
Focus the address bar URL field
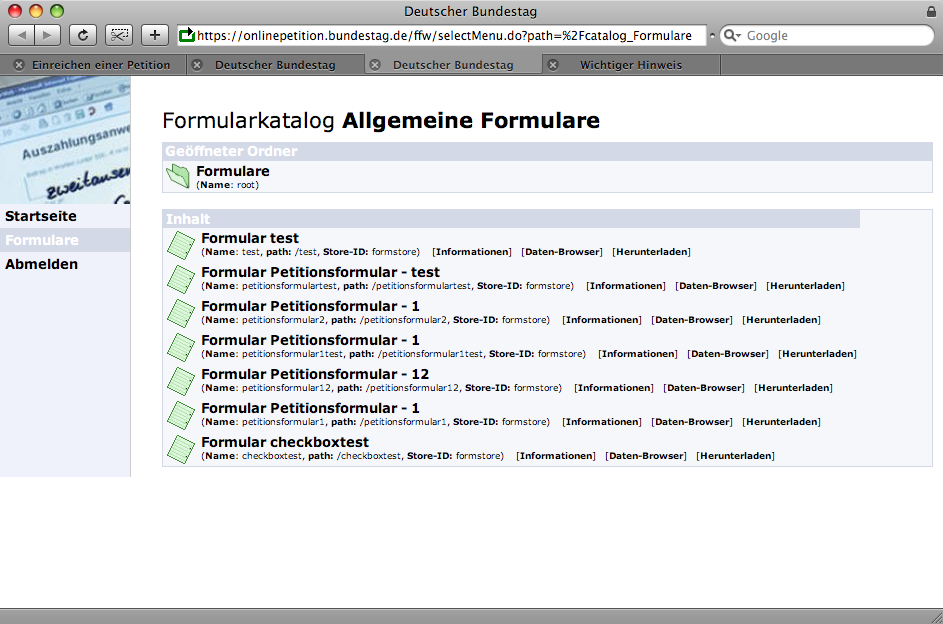[x=444, y=35]
